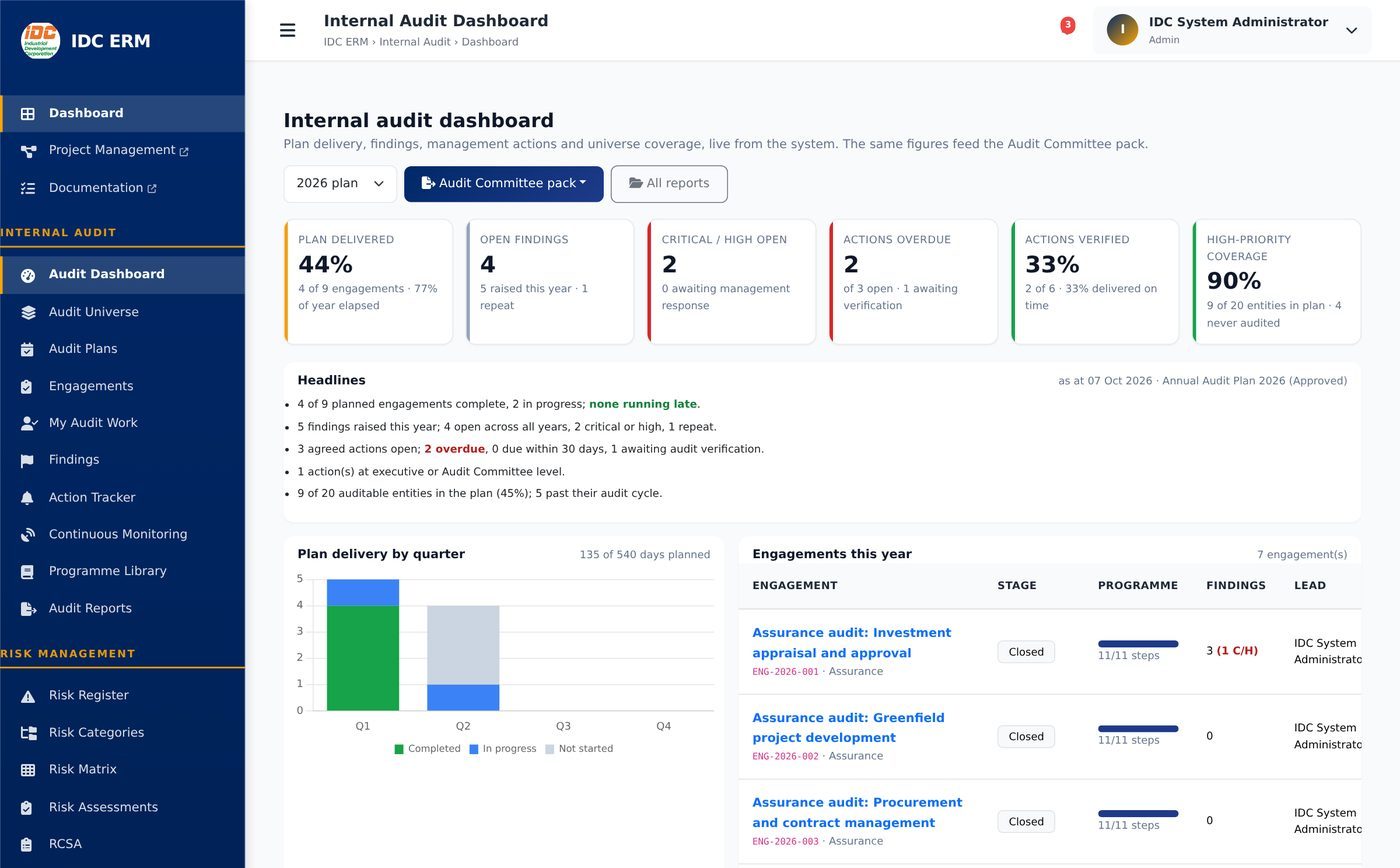Click the Documentation checklist icon
Image resolution: width=1400 pixels, height=868 pixels.
point(28,188)
